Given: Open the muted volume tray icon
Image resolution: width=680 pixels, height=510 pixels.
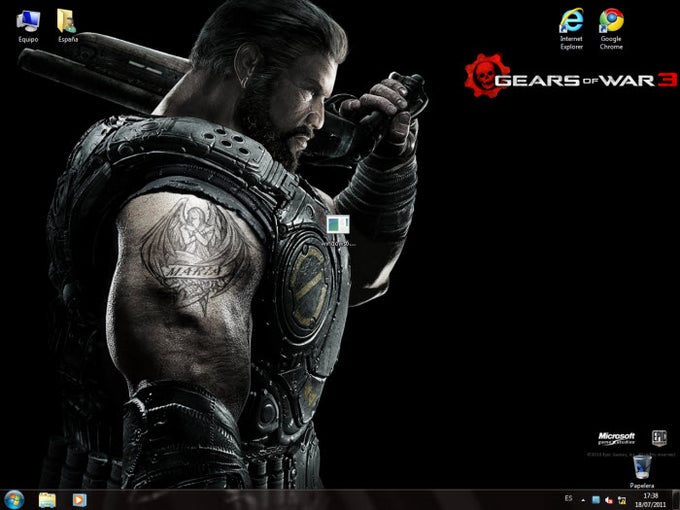Looking at the screenshot, I should (x=609, y=500).
